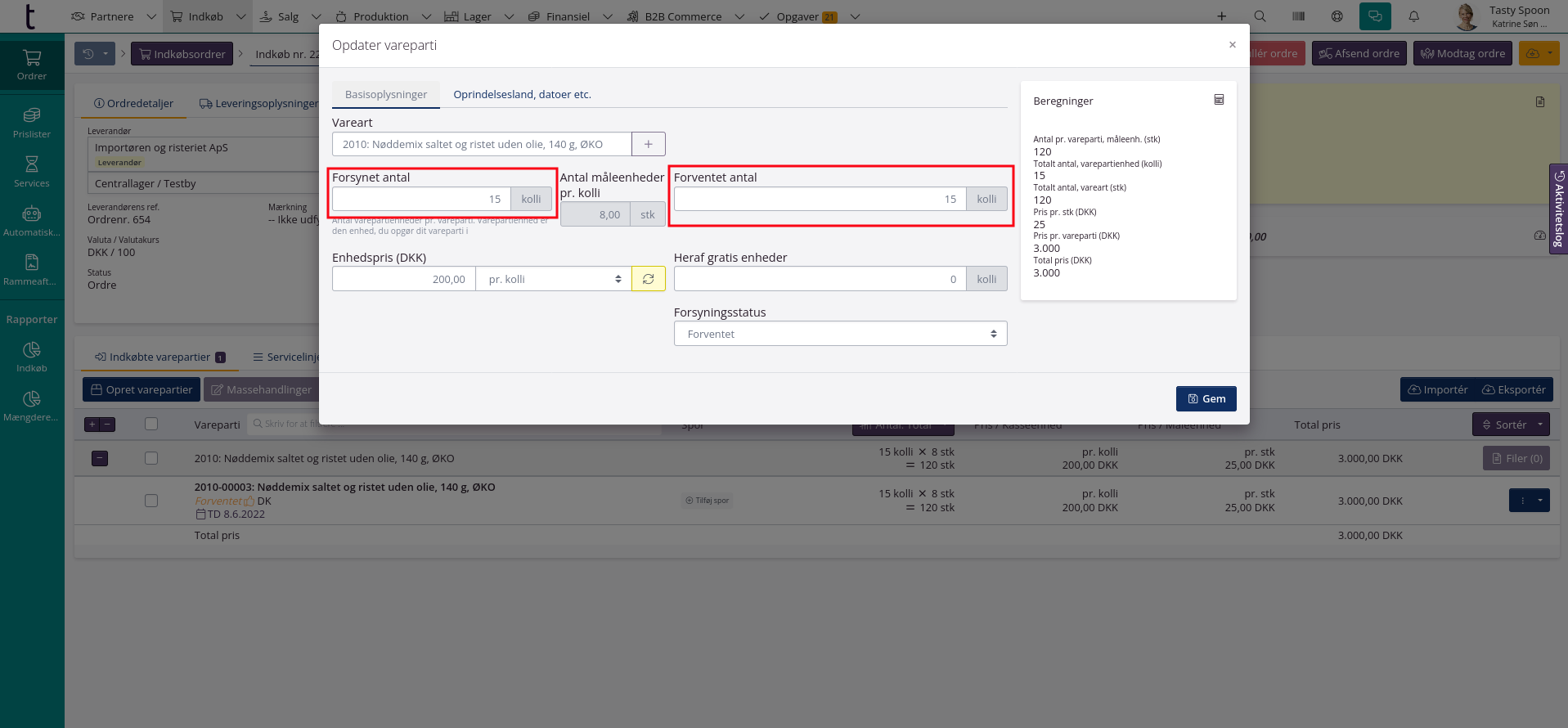Click the Modtag ordre button
1568x728 pixels.
click(1462, 54)
